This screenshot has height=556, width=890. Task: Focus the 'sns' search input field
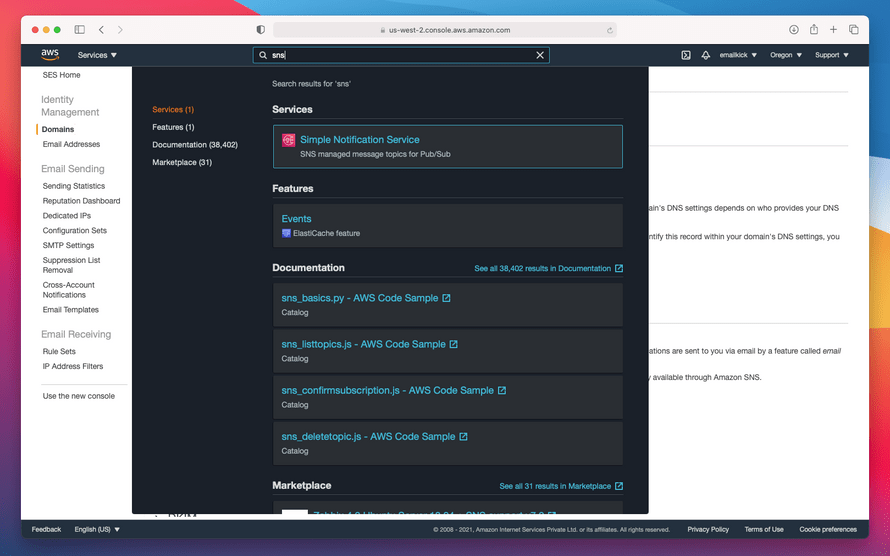[x=401, y=55]
